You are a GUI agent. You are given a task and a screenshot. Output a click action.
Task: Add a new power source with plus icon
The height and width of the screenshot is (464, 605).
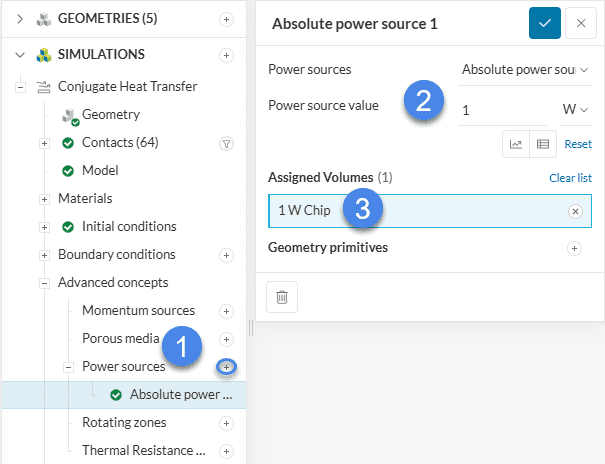[227, 367]
